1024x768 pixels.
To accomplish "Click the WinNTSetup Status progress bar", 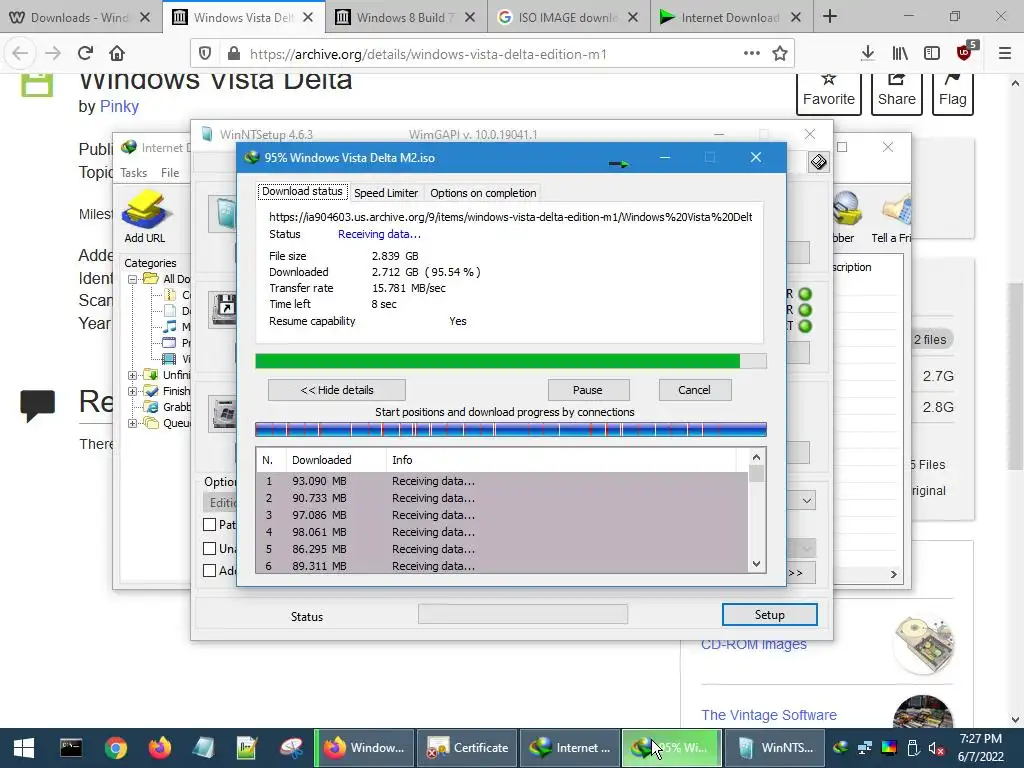I will (522, 614).
